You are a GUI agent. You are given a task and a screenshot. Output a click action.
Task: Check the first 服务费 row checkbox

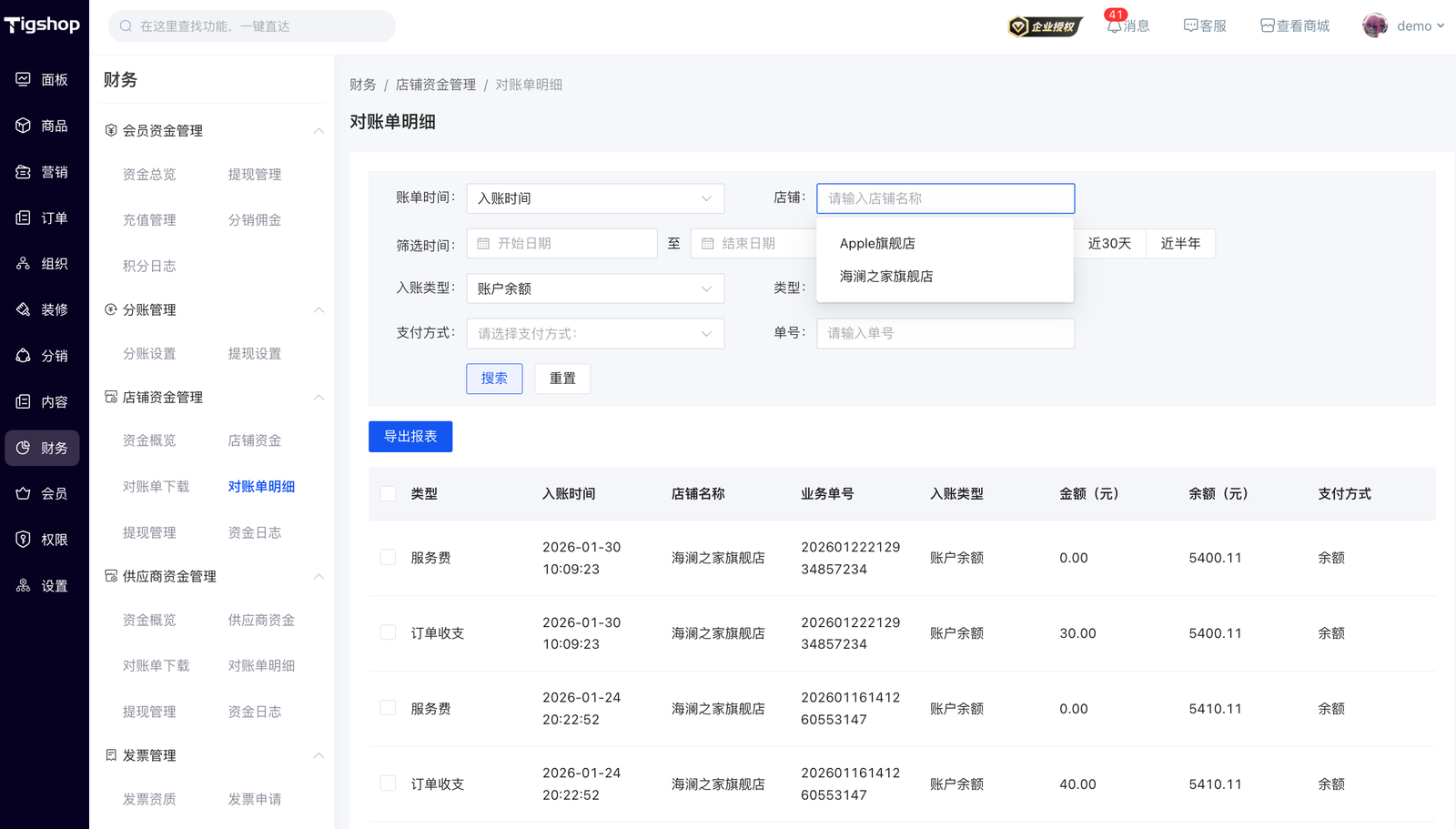[x=389, y=558]
